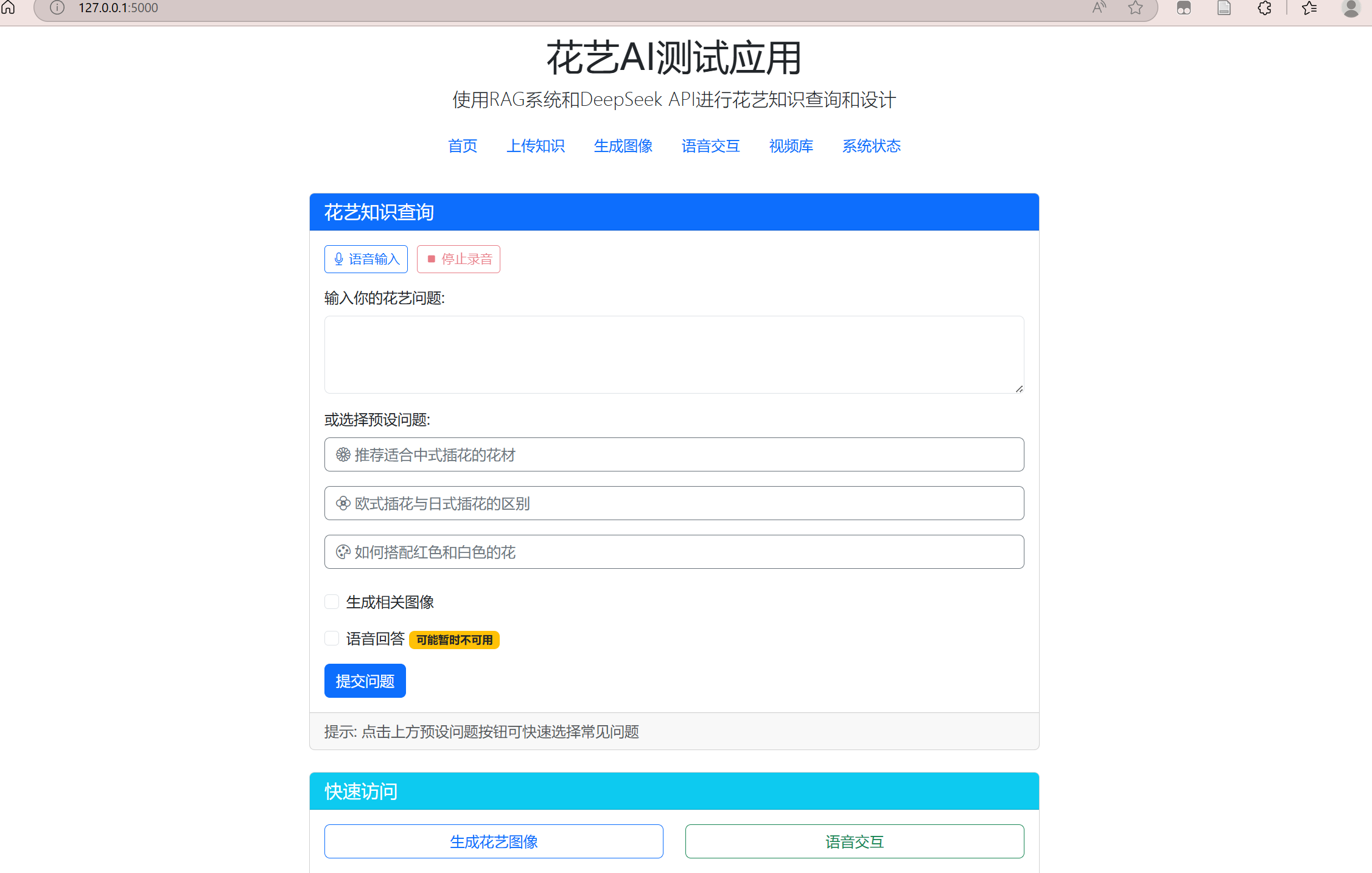This screenshot has height=873, width=1372.
Task: Click the browser home icon
Action: (9, 7)
